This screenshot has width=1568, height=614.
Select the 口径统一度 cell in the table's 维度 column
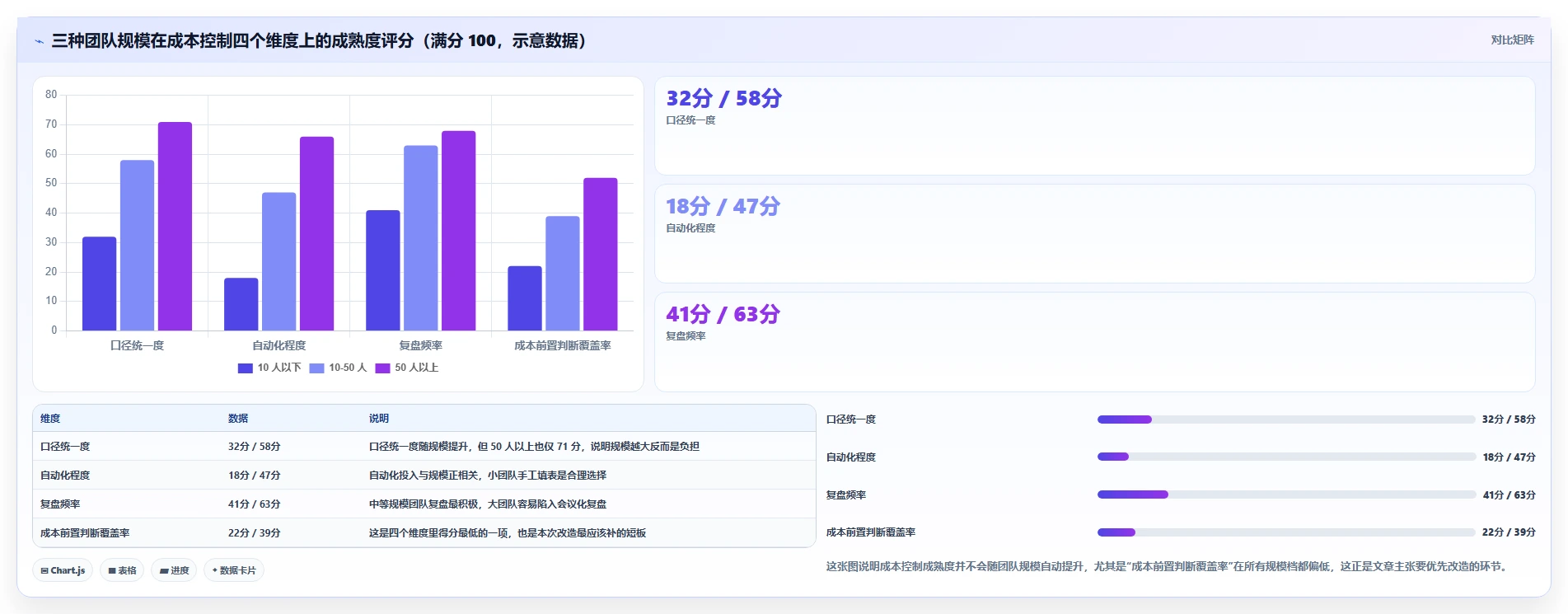point(65,447)
